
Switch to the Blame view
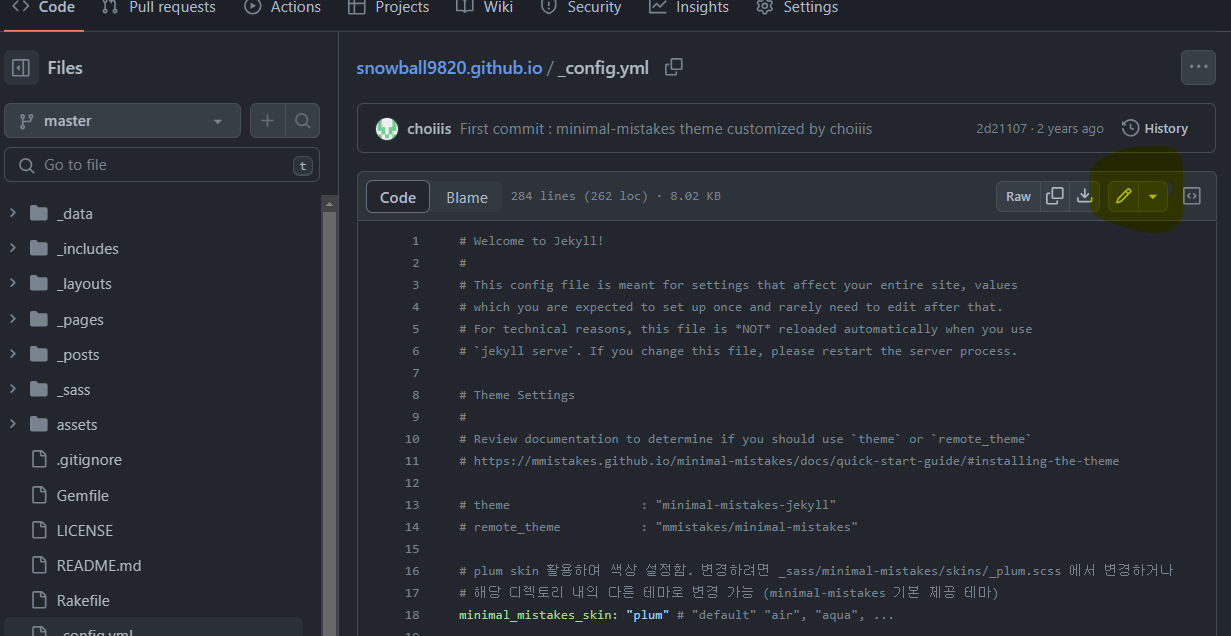(467, 197)
